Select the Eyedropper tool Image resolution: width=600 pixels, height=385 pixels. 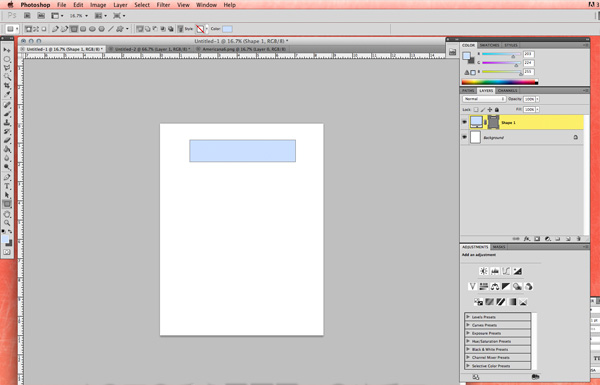pos(7,95)
